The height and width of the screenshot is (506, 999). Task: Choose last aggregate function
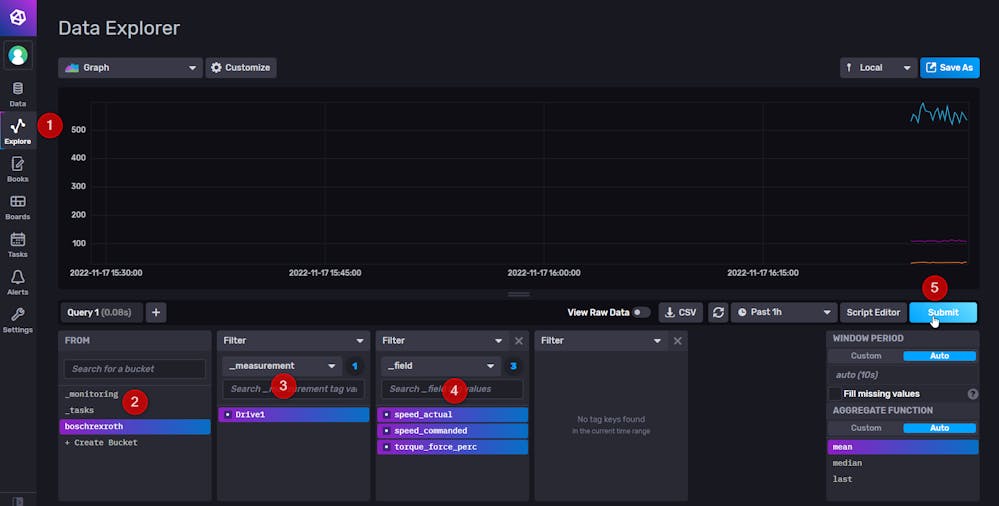[x=903, y=479]
